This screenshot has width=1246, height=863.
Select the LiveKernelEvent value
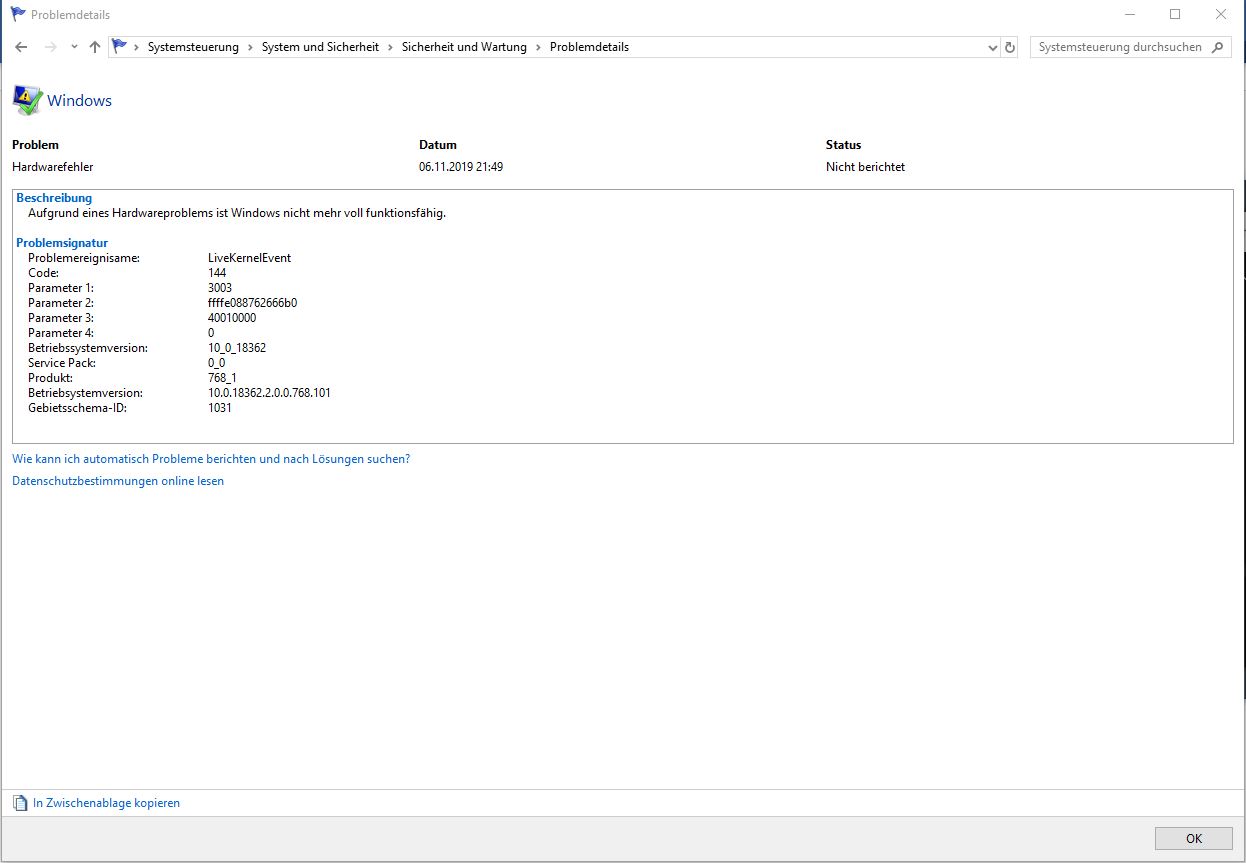point(249,258)
